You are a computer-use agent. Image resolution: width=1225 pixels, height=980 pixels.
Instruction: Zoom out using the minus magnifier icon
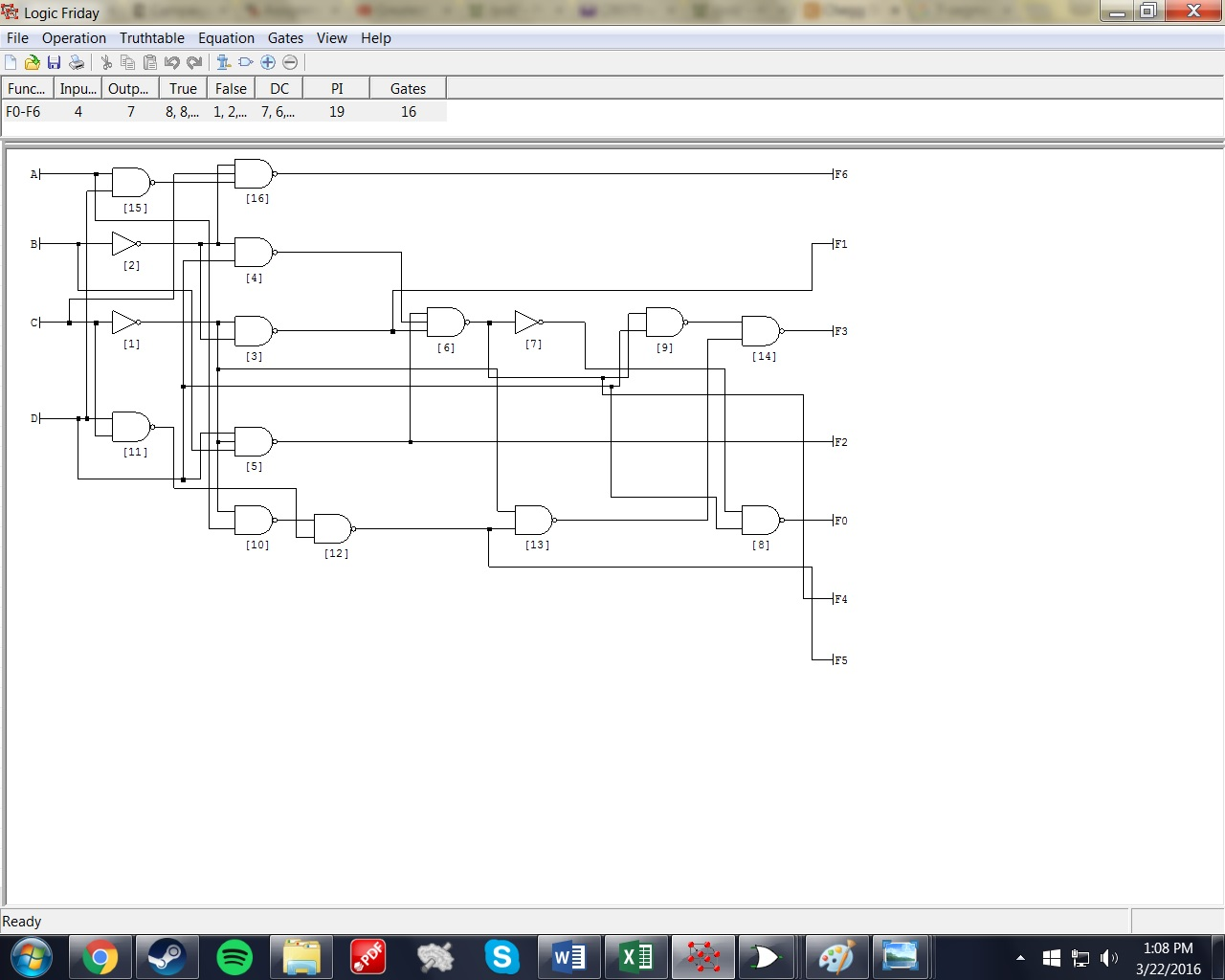(x=289, y=62)
